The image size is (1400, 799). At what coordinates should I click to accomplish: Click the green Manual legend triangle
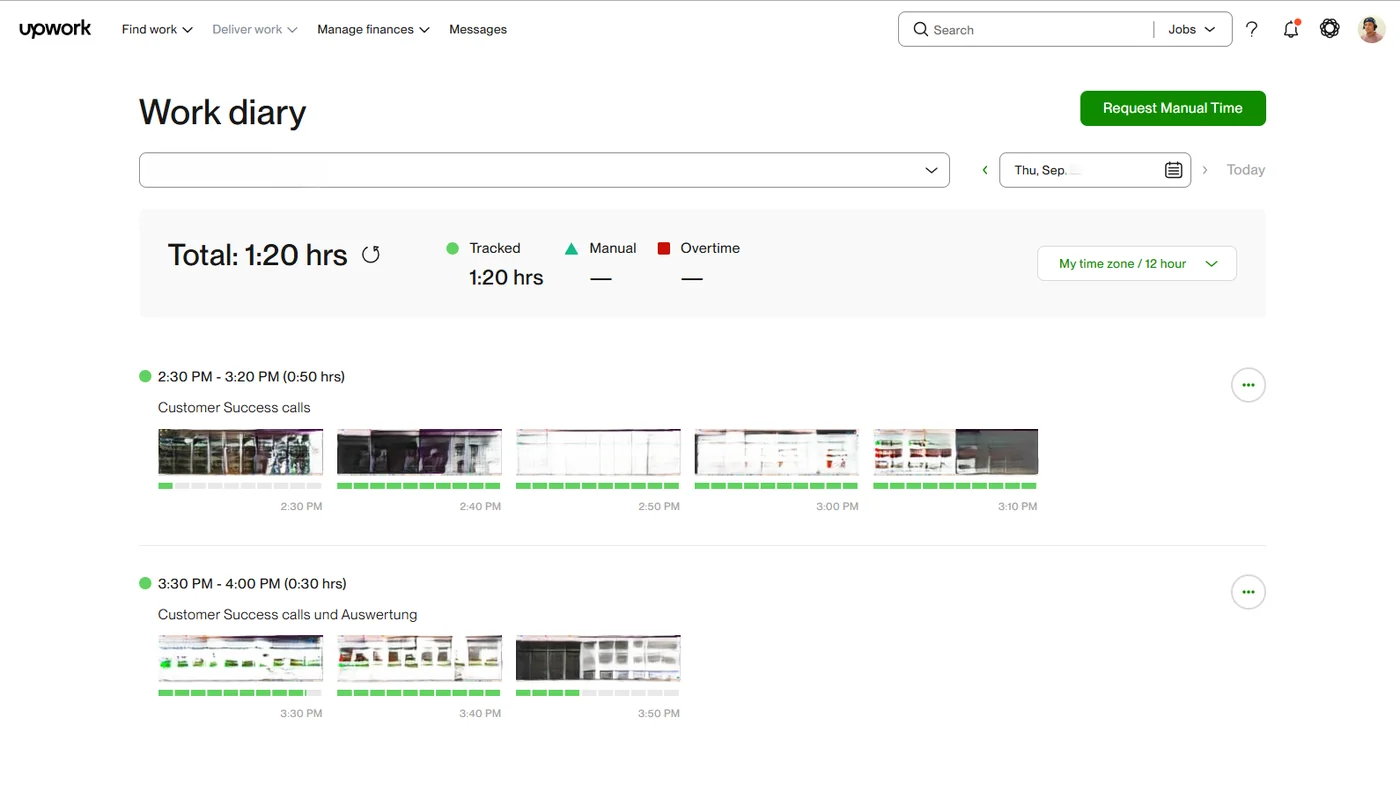point(571,248)
